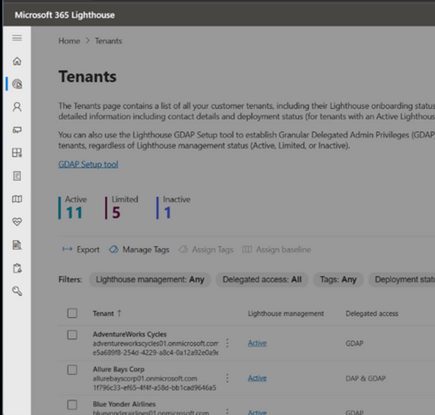Toggle the hamburger navigation menu

coord(17,38)
